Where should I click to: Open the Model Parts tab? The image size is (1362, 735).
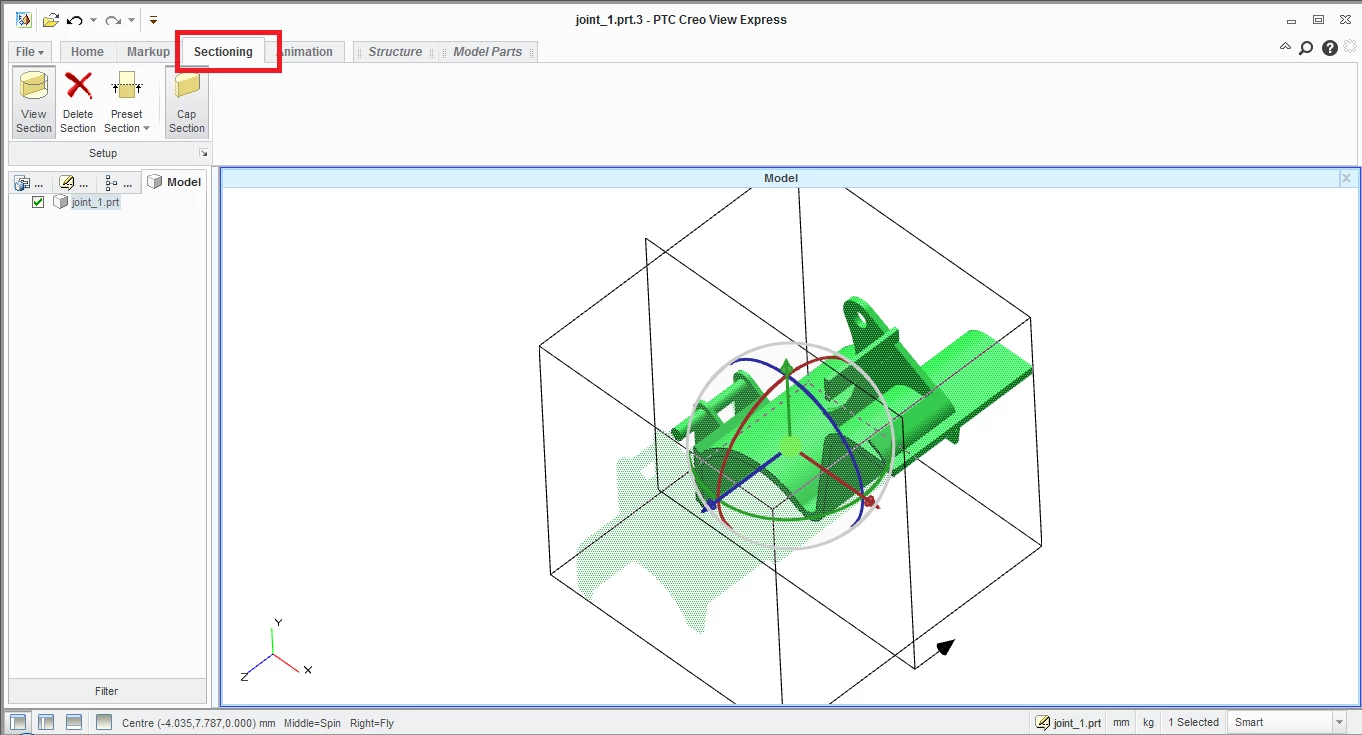click(x=488, y=52)
